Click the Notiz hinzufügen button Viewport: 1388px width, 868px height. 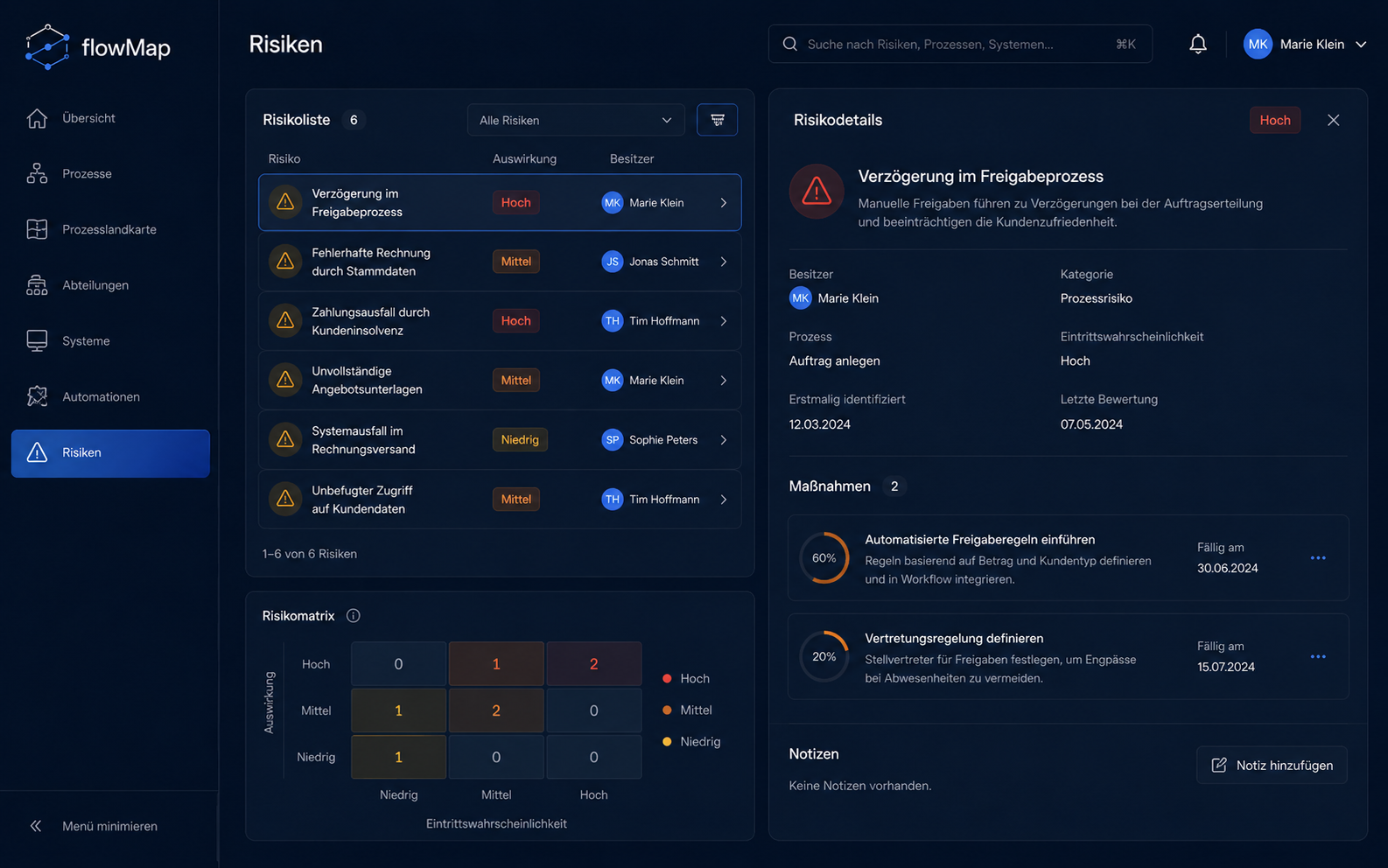(x=1272, y=765)
